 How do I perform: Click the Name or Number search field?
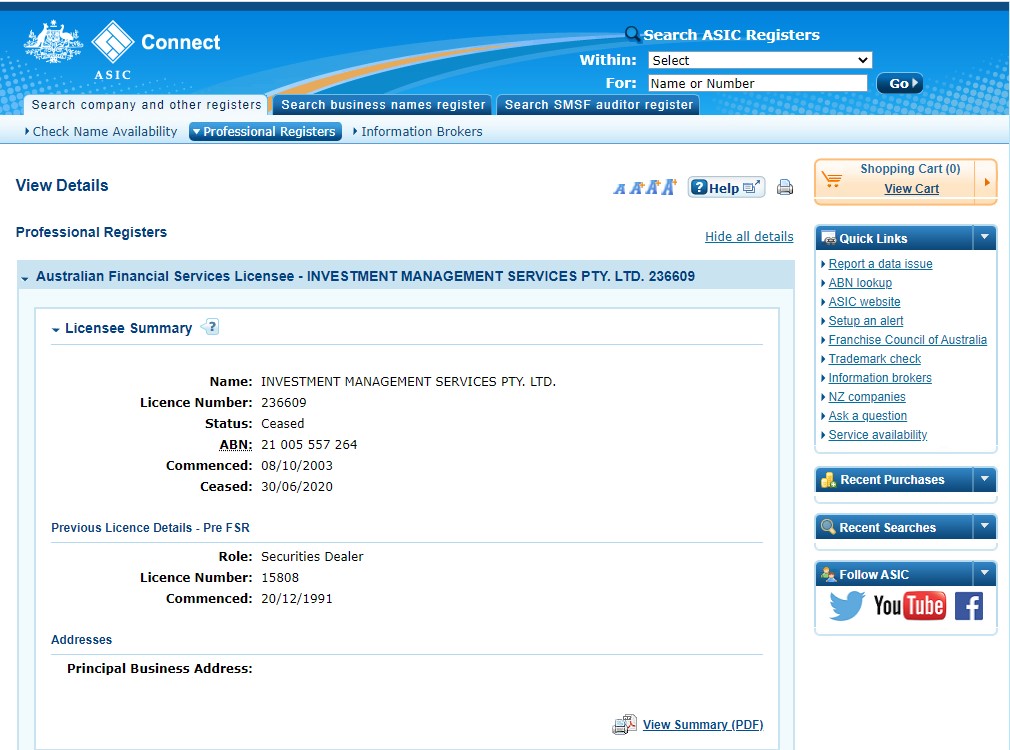click(x=758, y=83)
